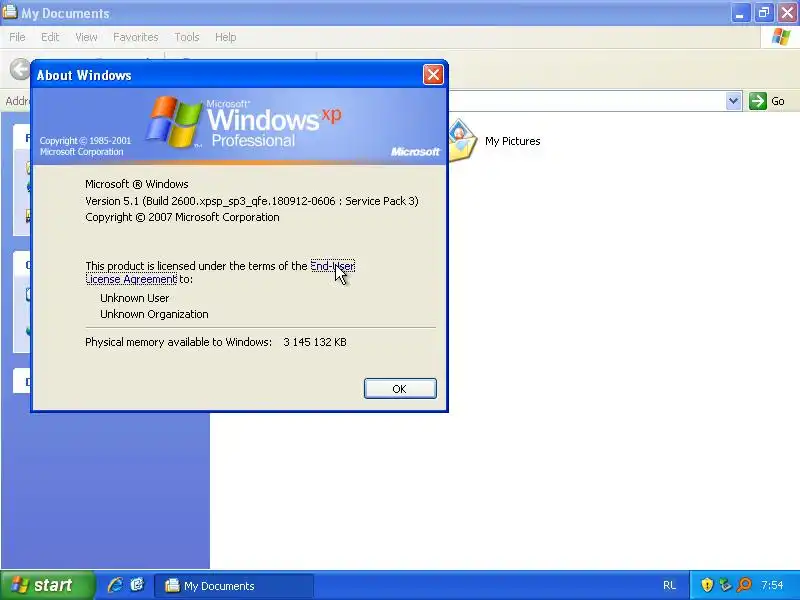The width and height of the screenshot is (800, 600).
Task: Click the Windows flag logo in menu bar
Action: [781, 37]
